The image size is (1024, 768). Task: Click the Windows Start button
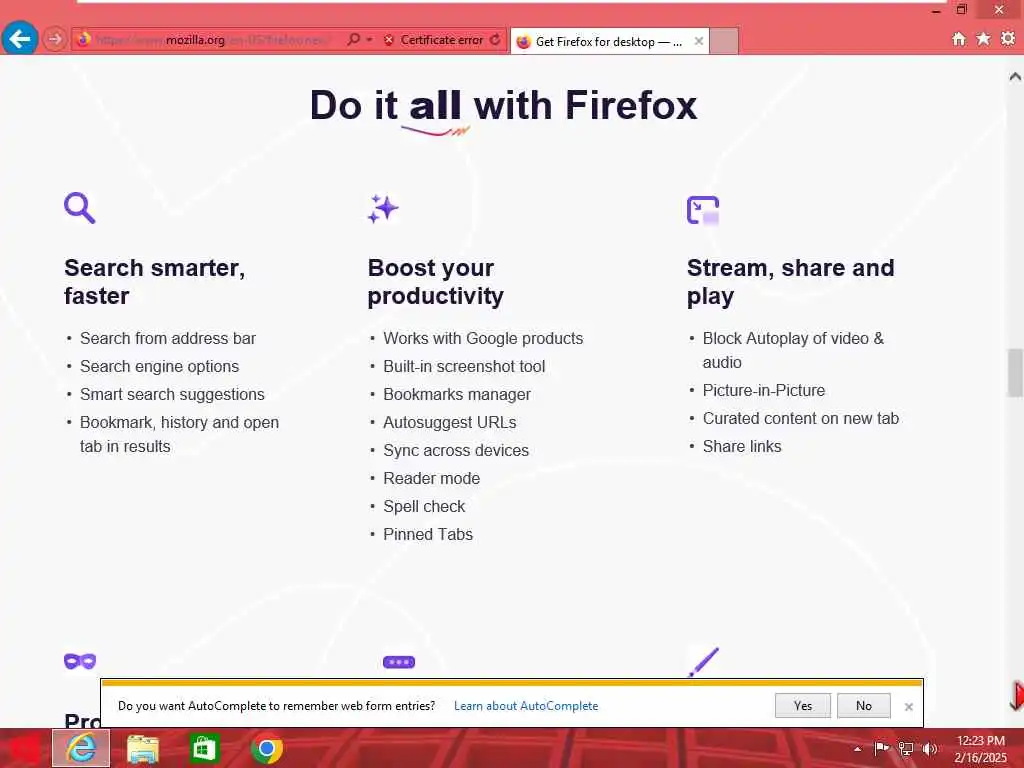[x=24, y=749]
